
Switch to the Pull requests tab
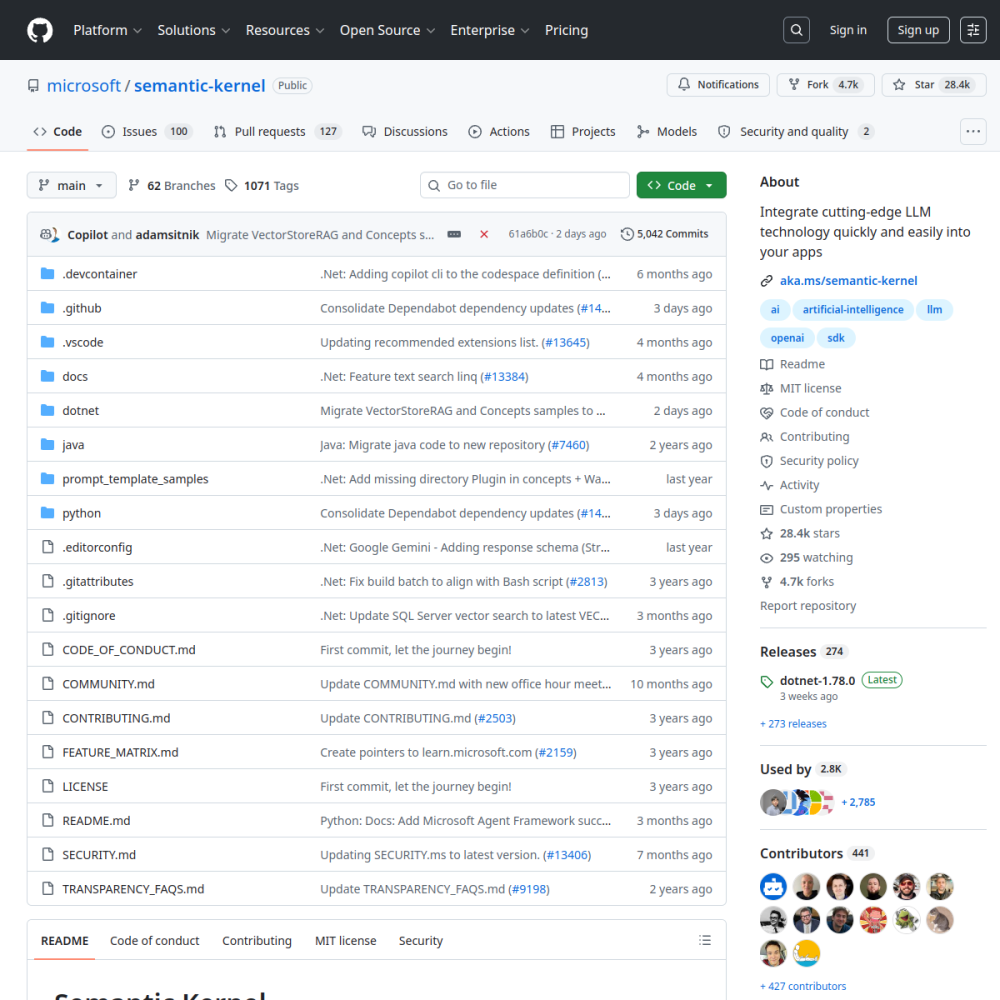tap(277, 131)
